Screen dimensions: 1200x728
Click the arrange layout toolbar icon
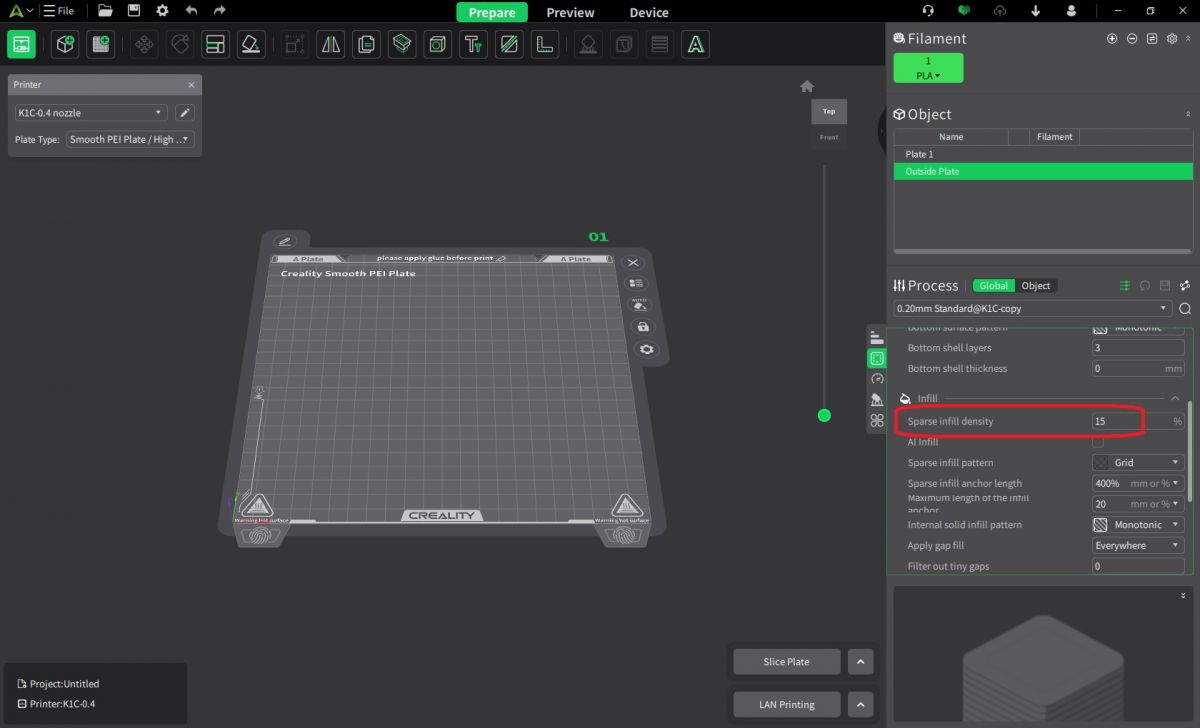coord(215,44)
